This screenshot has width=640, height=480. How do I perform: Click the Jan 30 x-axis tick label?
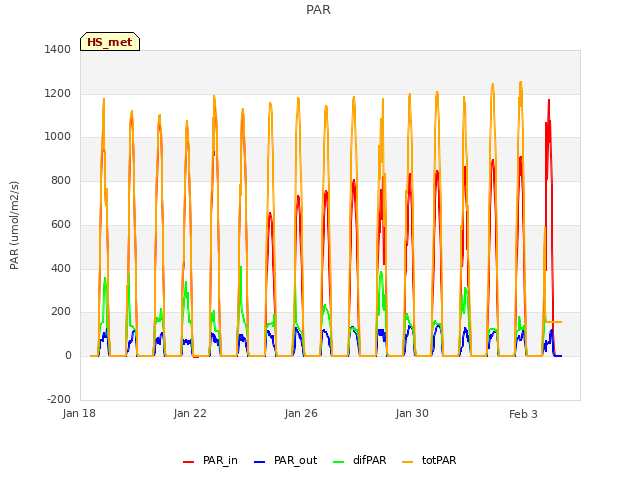(x=412, y=413)
